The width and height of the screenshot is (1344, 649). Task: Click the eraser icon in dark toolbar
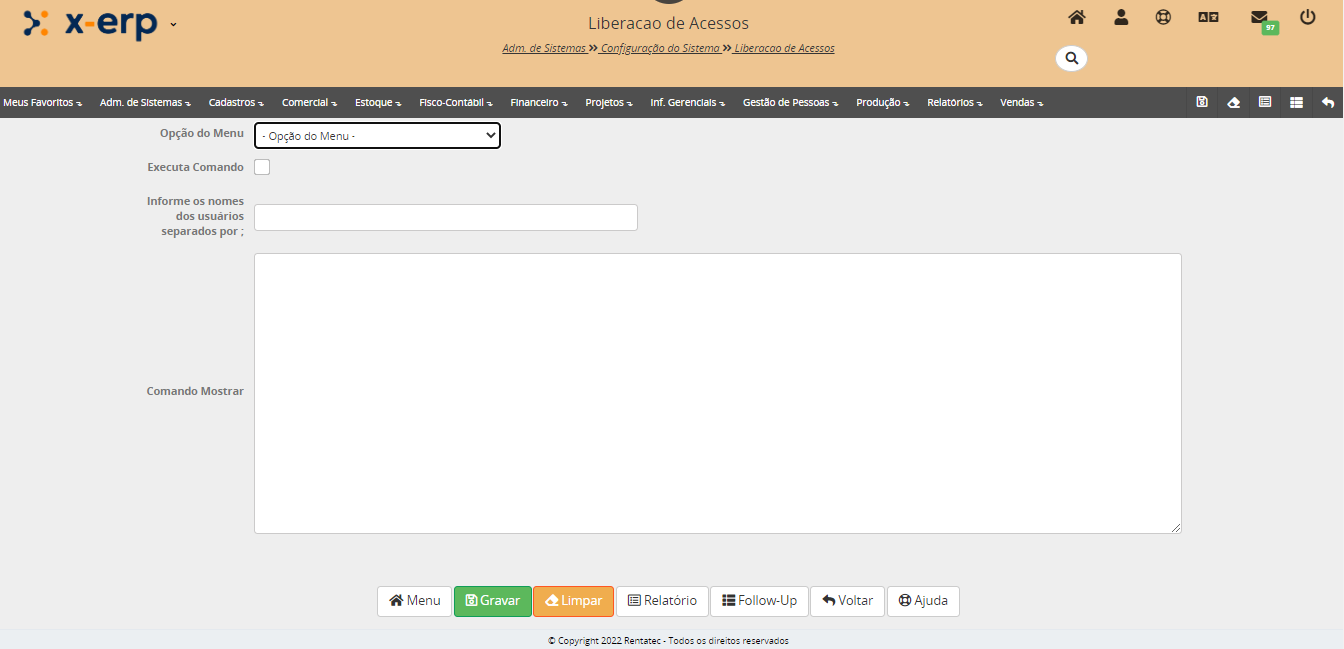1233,102
